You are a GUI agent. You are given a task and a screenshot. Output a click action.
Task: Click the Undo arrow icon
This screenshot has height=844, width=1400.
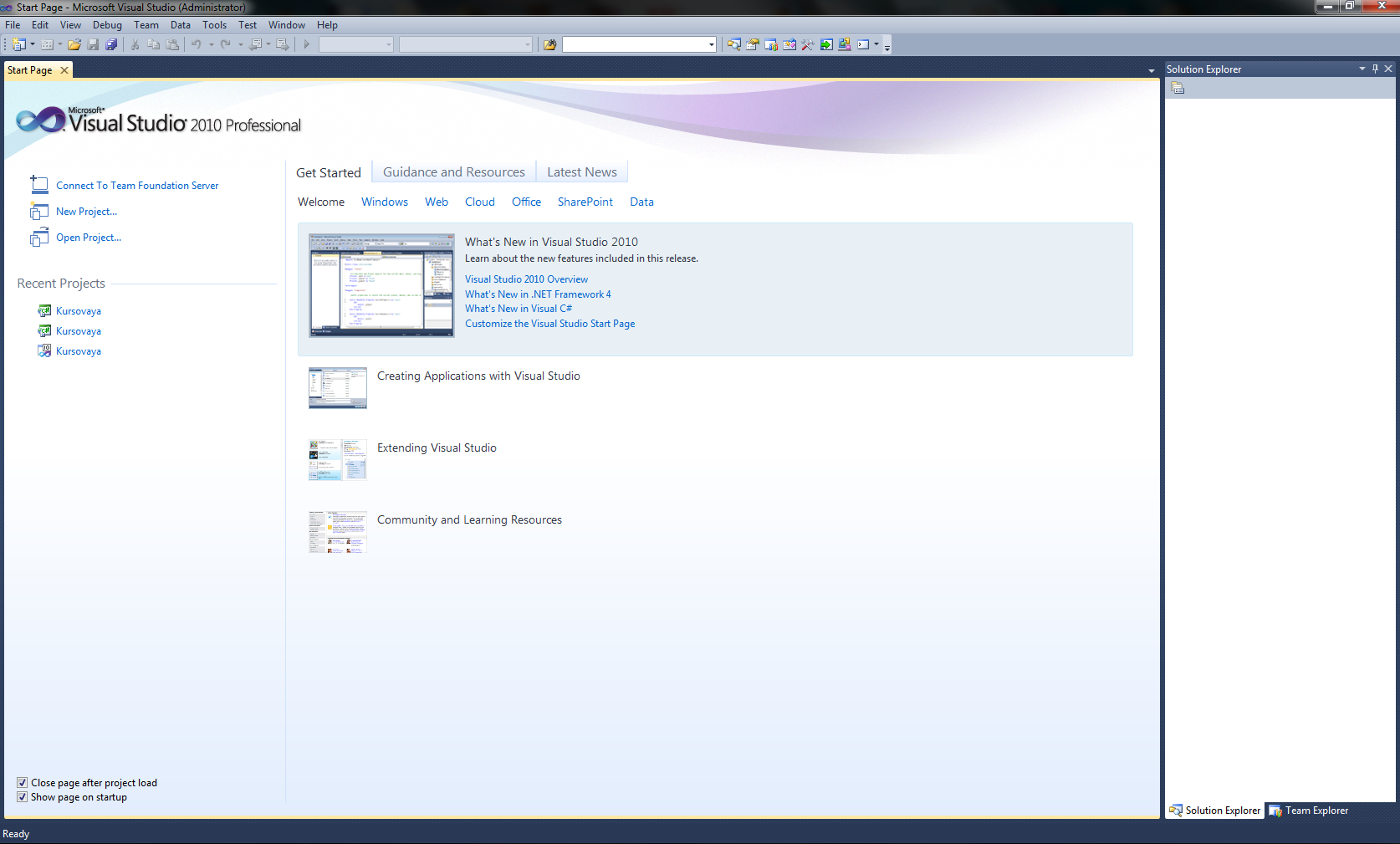click(x=197, y=44)
